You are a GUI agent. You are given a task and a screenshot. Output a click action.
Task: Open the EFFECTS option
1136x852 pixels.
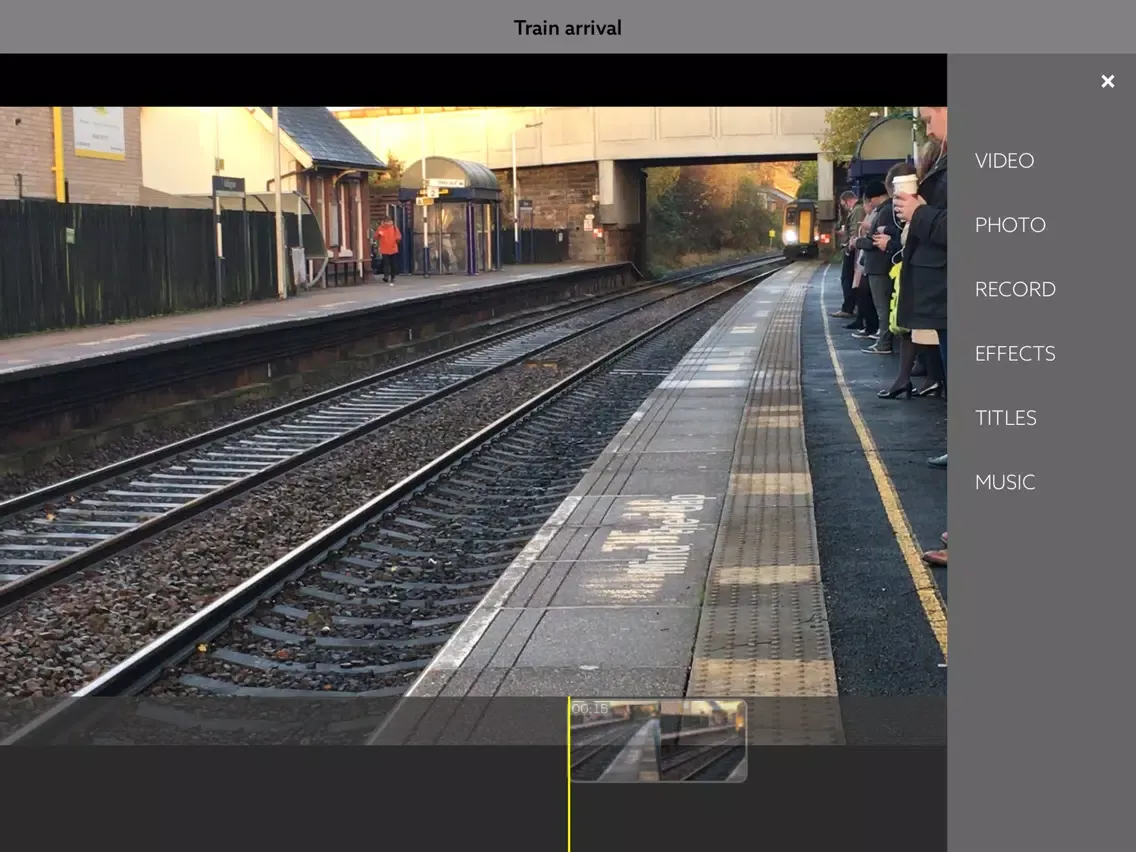pyautogui.click(x=1015, y=354)
